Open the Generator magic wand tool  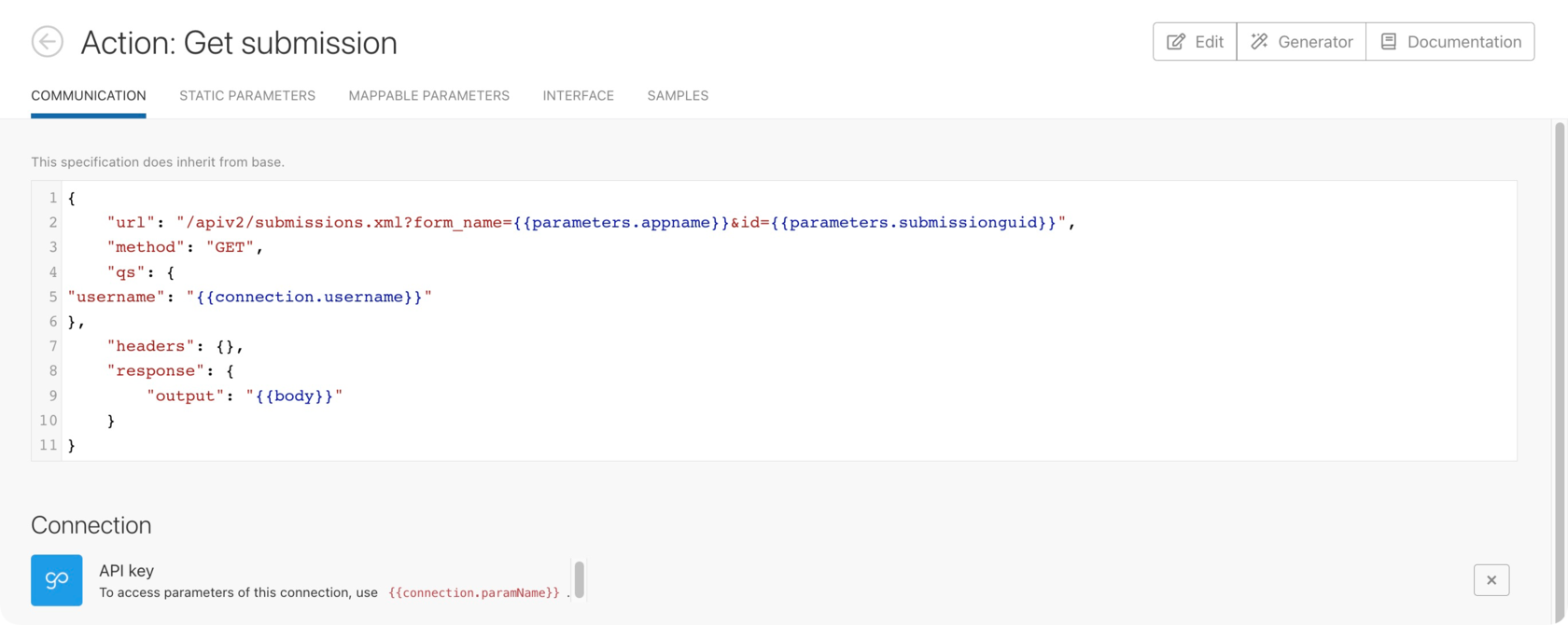coord(1301,42)
